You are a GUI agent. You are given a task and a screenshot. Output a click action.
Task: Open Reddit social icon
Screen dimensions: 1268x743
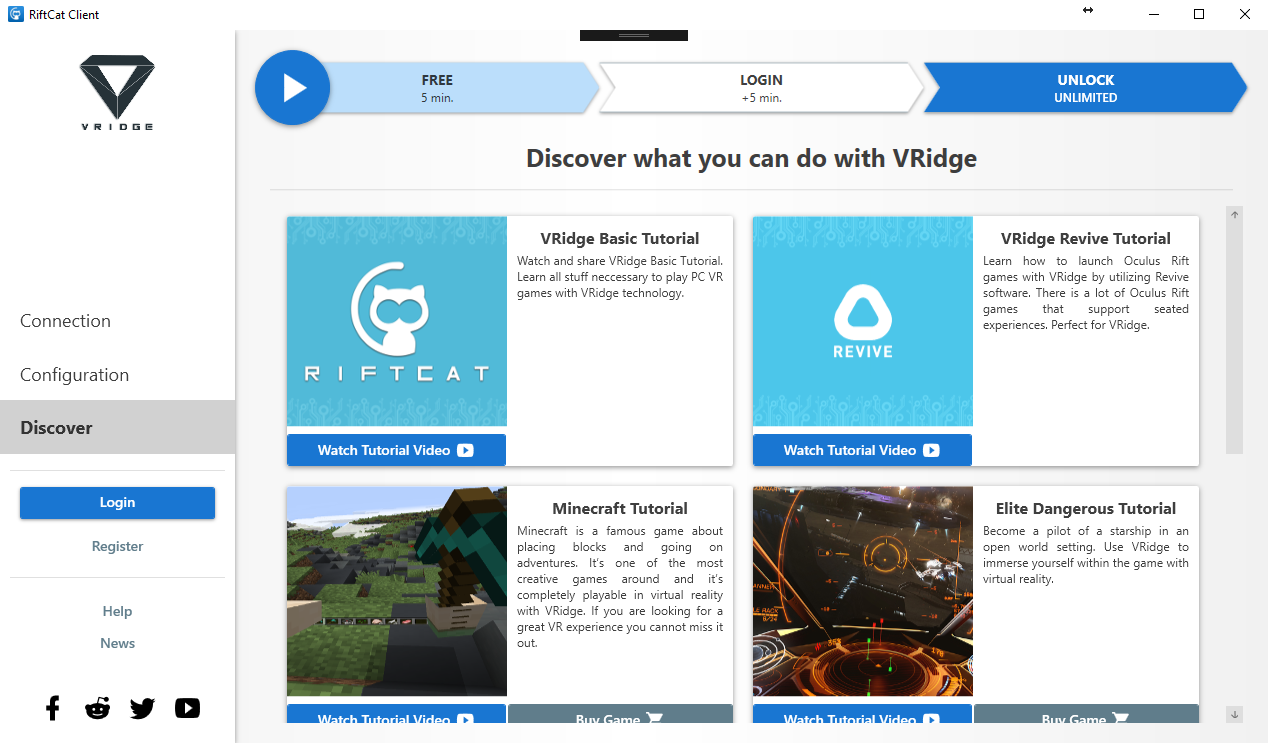pos(97,708)
